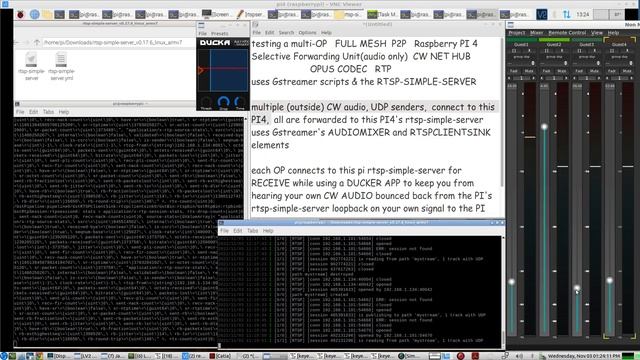This screenshot has width=640, height=360.
Task: Click the pan right arrow on the Guest1 strip
Action: [x=533, y=78]
